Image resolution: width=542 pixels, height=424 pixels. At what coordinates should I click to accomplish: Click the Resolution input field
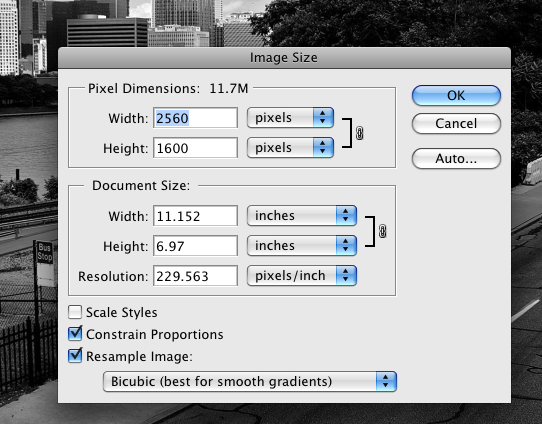coord(196,276)
